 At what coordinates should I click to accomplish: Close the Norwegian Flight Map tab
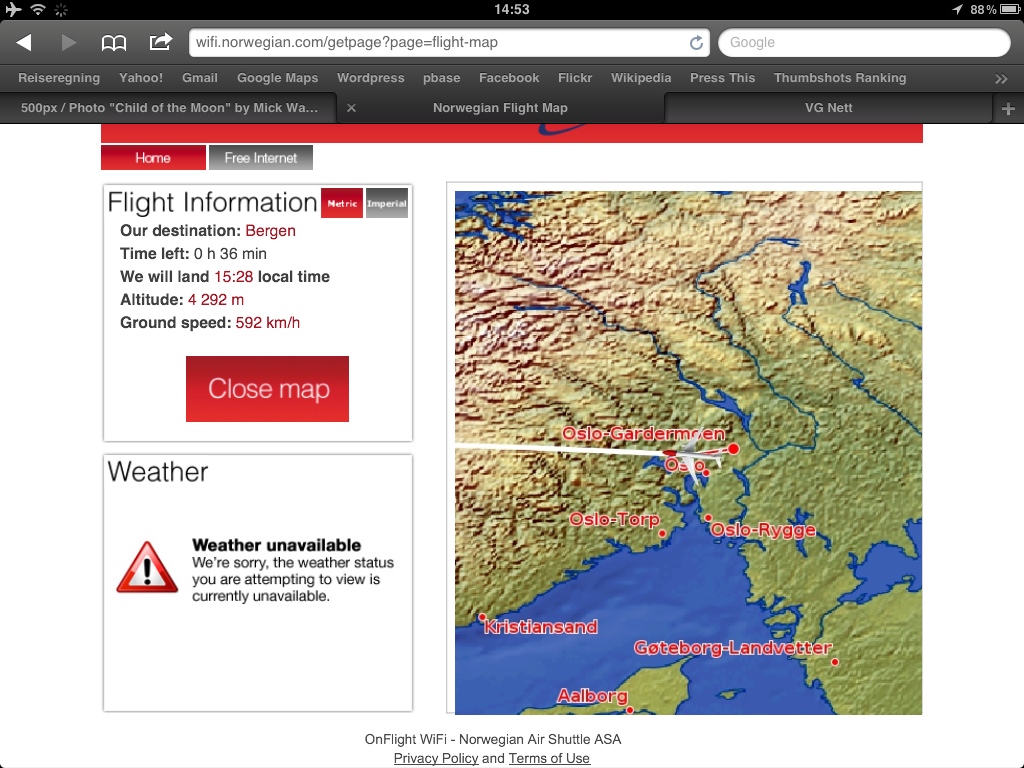pos(351,108)
